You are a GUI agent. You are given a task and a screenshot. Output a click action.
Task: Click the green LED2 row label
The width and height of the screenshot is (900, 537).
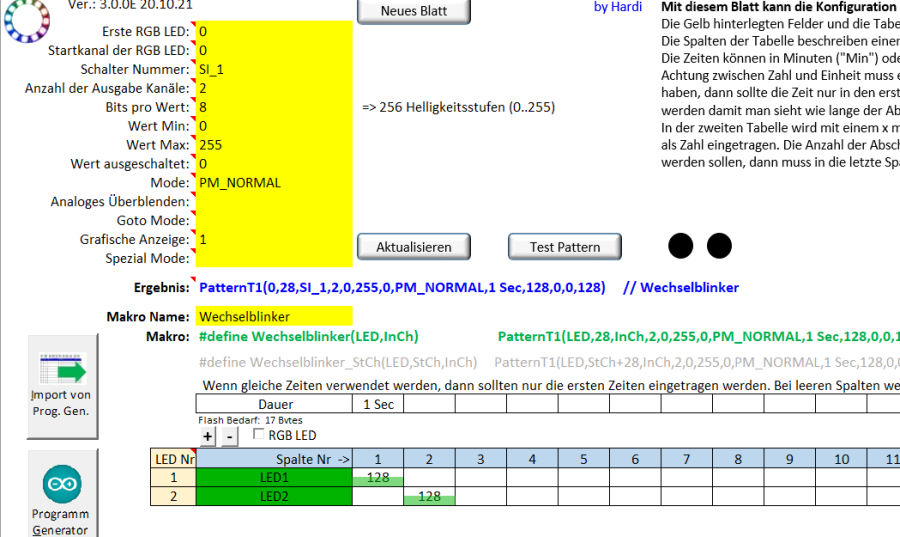click(274, 497)
